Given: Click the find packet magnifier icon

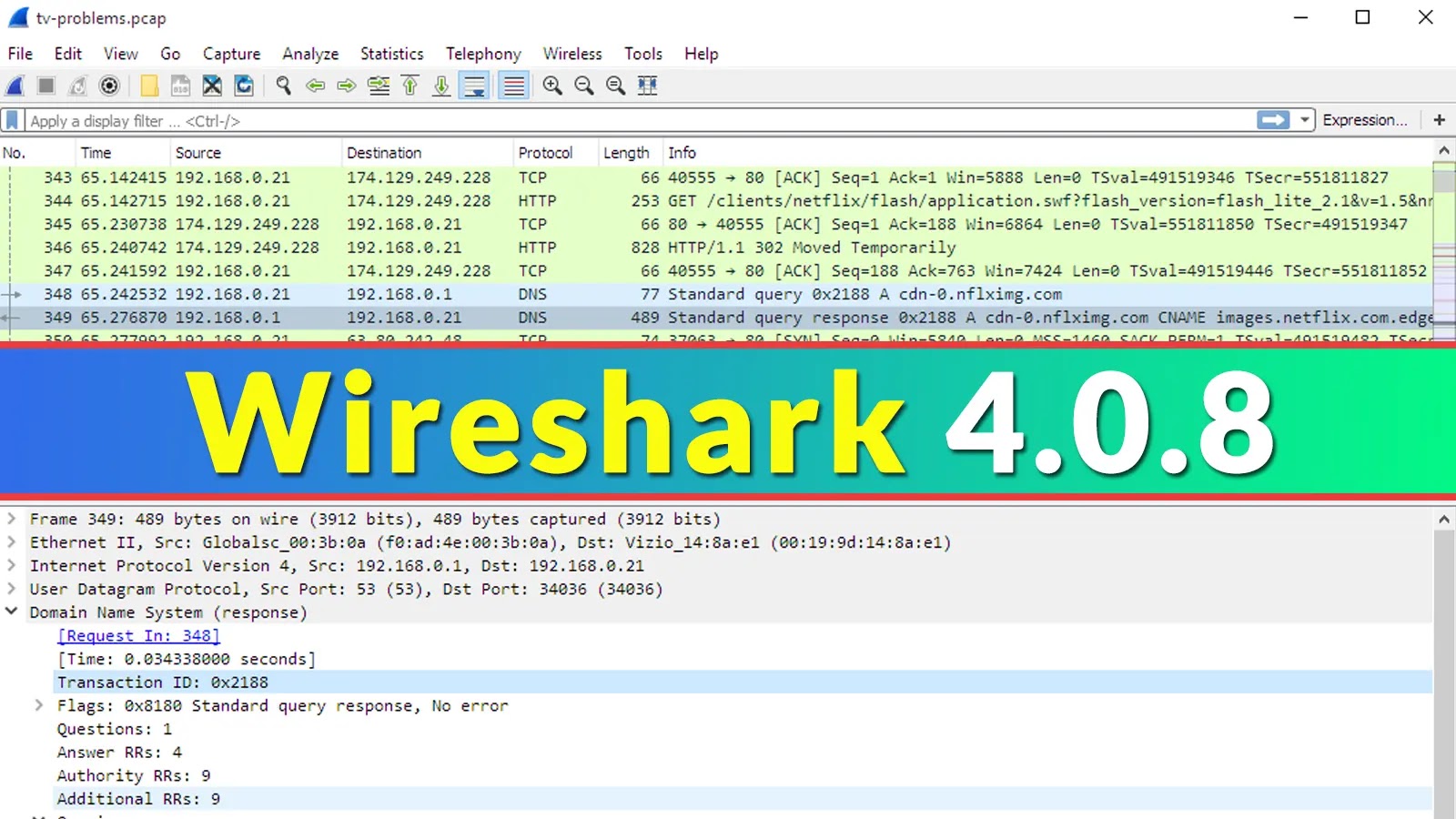Looking at the screenshot, I should pos(284,86).
